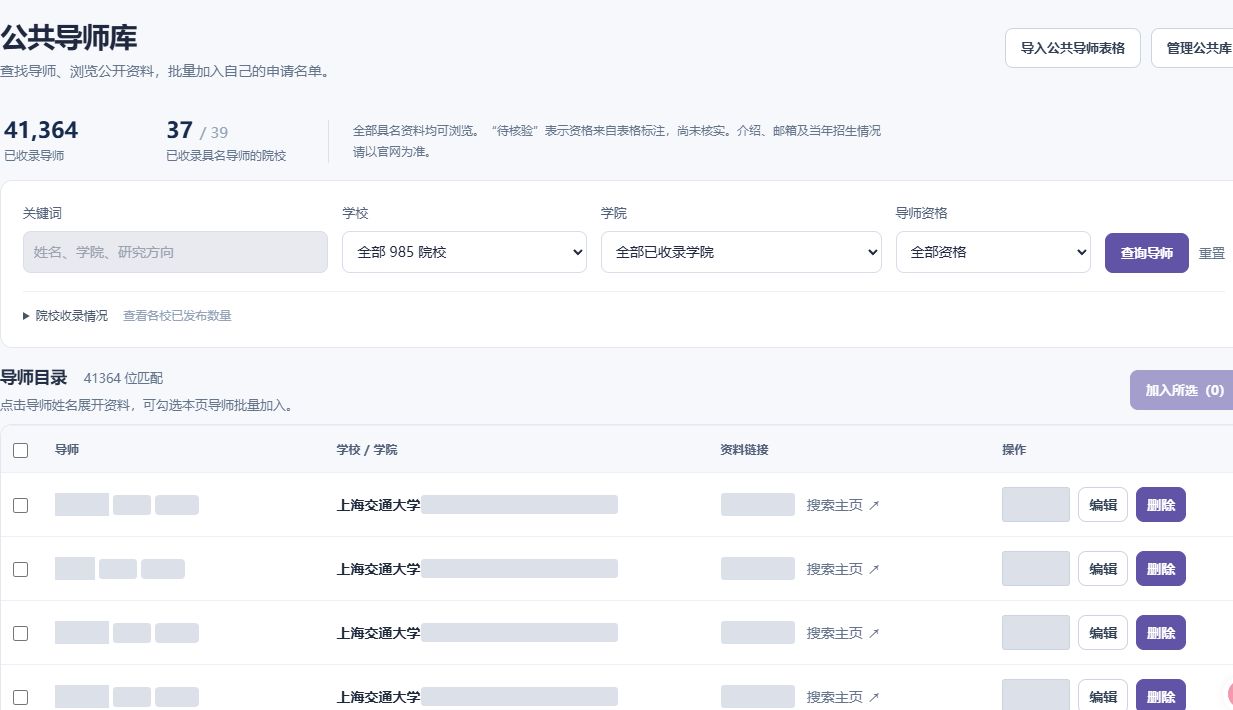Click the 学校 / 学院 column header

[x=367, y=450]
